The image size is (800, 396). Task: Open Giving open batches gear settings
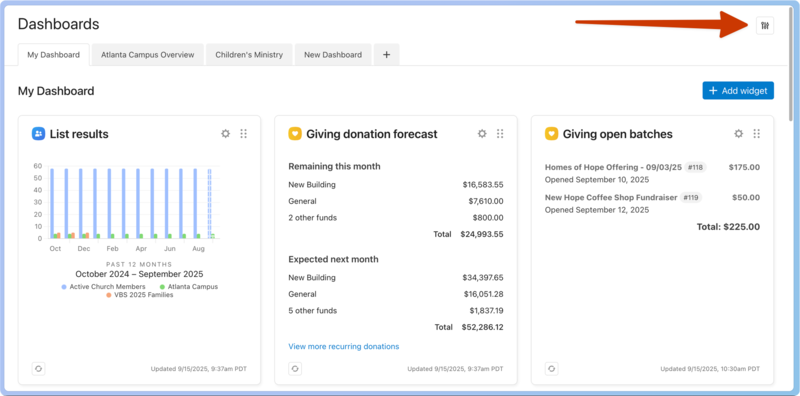739,134
